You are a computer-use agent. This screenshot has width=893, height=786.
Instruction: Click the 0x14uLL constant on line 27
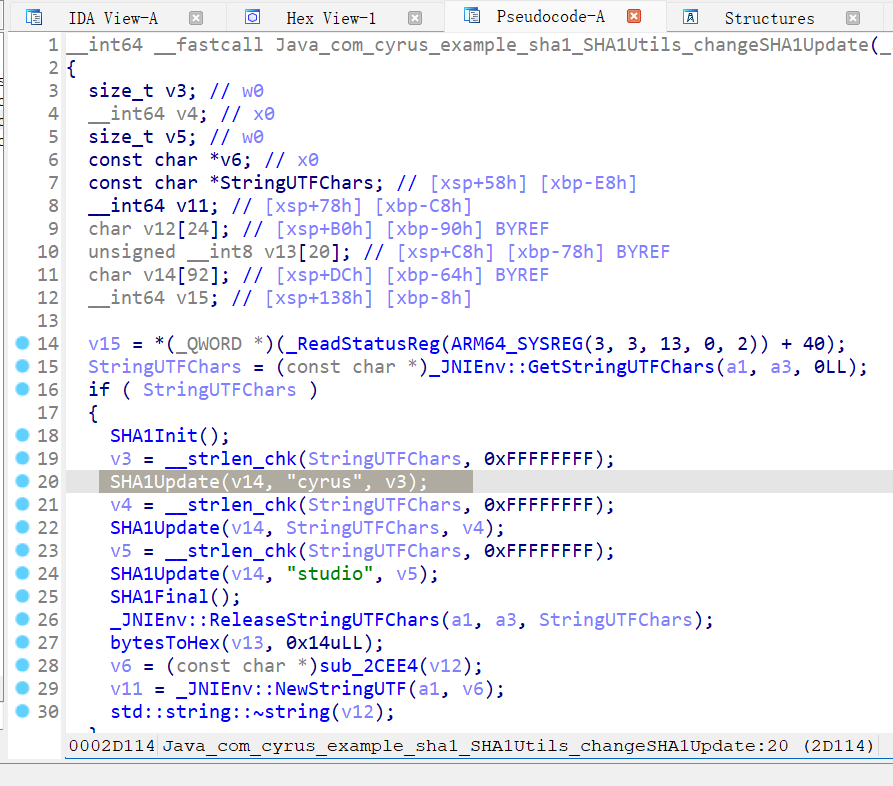pos(324,642)
